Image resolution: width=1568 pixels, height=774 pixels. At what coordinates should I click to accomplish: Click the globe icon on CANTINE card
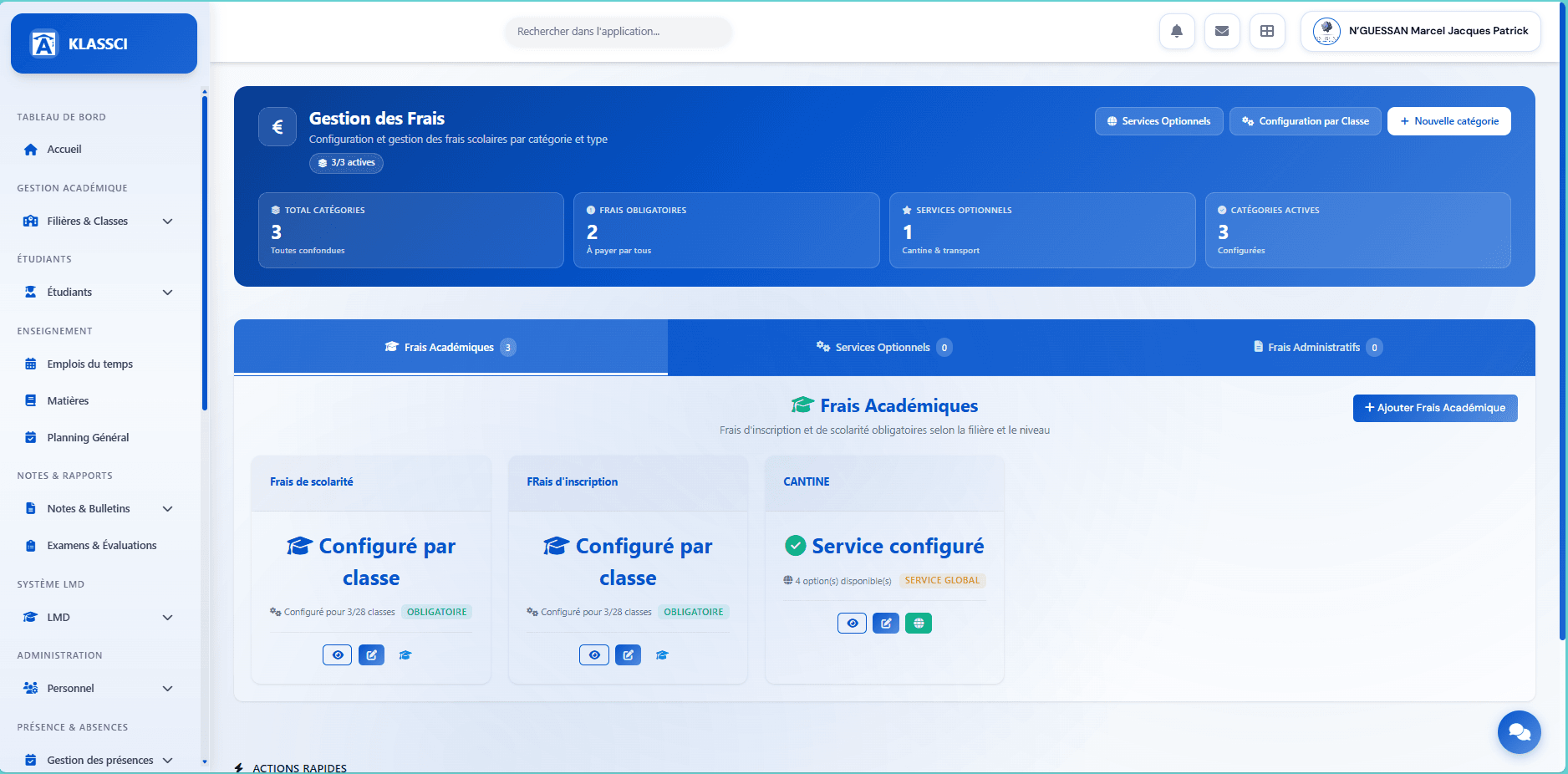919,623
